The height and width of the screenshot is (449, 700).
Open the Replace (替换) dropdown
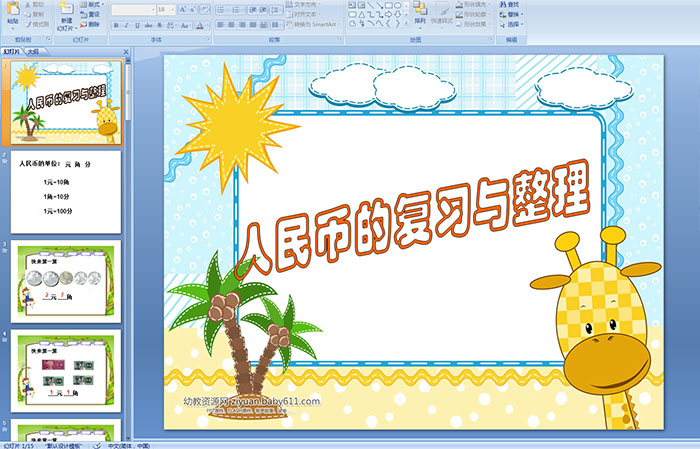click(x=512, y=14)
